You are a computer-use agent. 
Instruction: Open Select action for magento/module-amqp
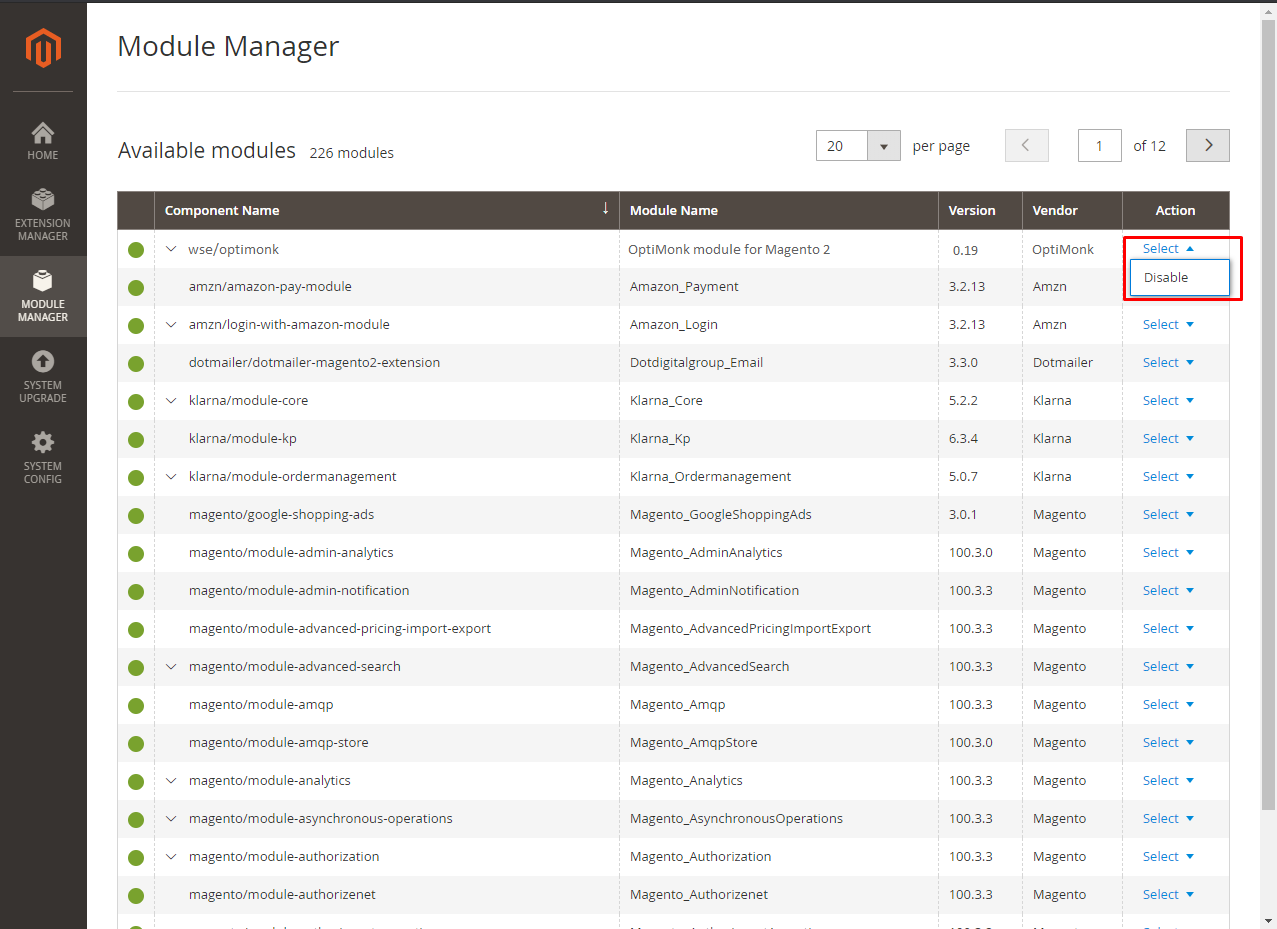point(1168,704)
